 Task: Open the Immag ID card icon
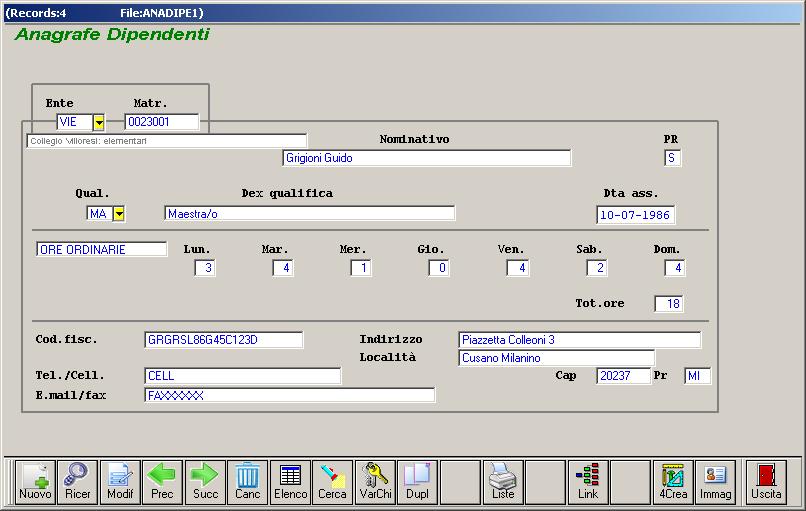coord(716,481)
